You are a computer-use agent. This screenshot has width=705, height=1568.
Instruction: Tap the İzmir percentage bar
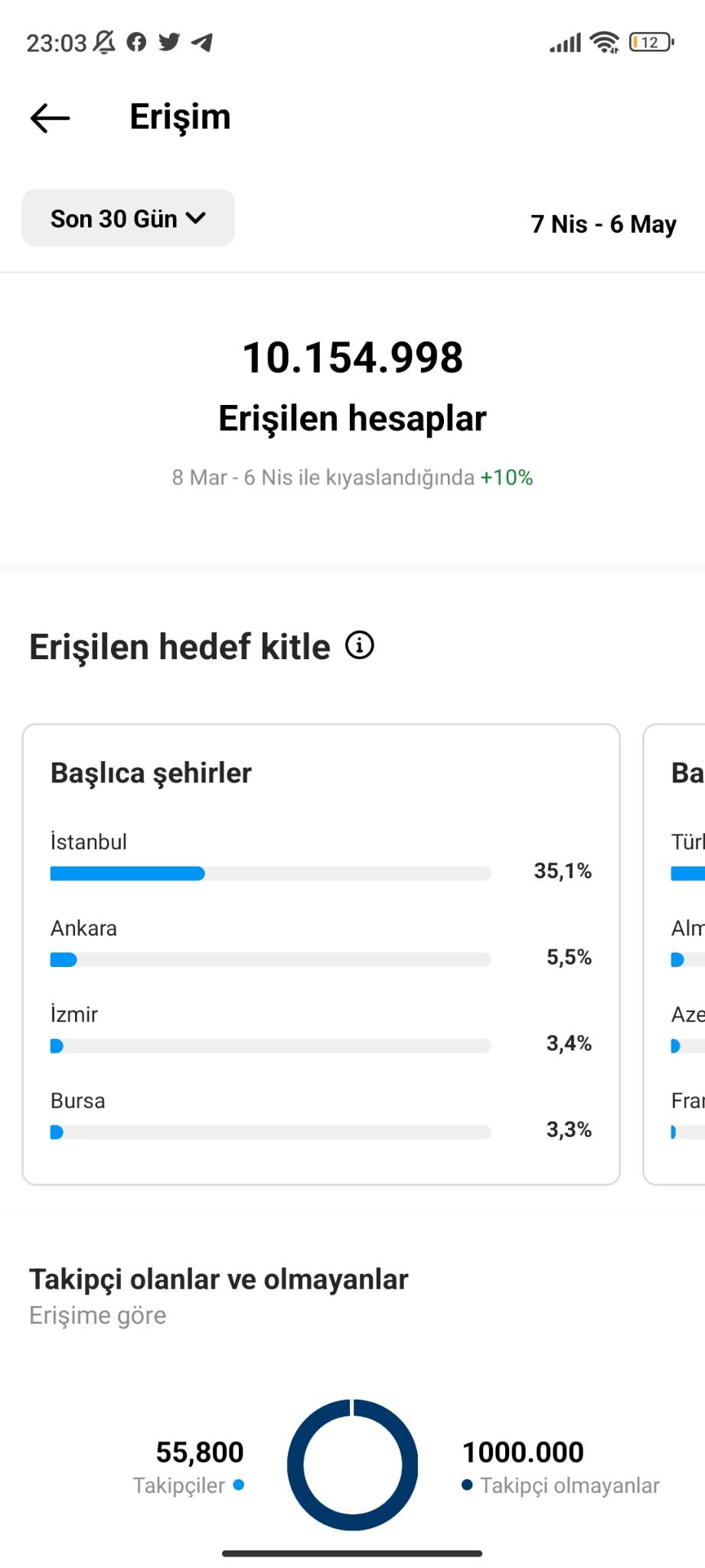click(270, 1046)
